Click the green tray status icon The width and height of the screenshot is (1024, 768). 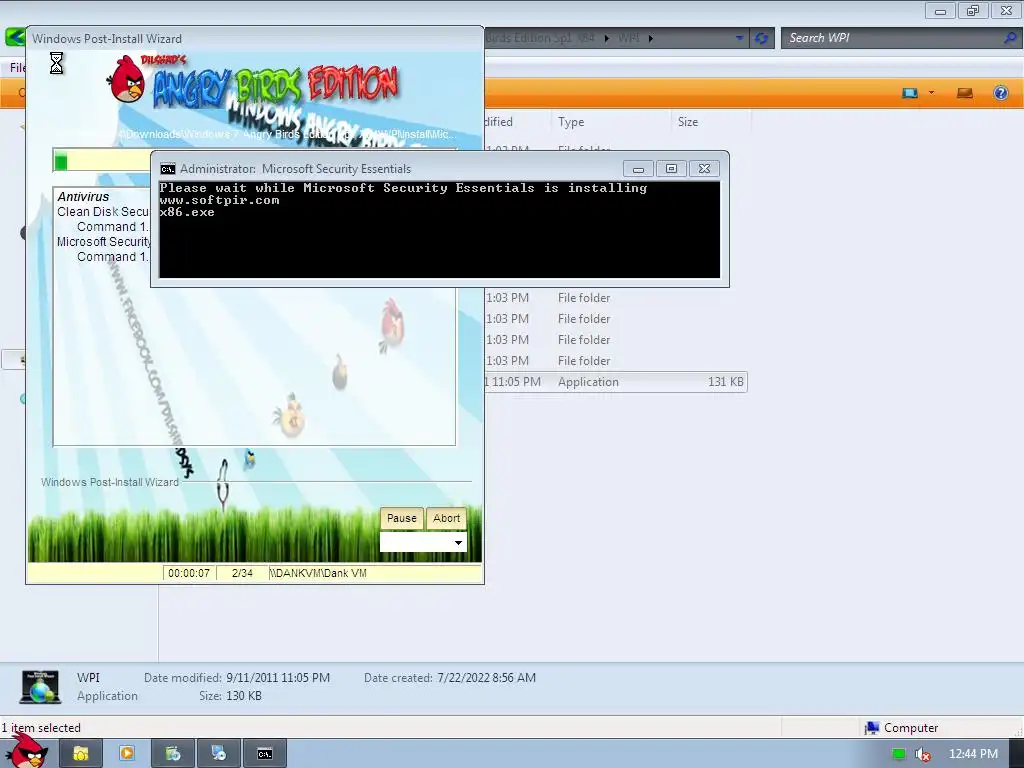(x=899, y=754)
